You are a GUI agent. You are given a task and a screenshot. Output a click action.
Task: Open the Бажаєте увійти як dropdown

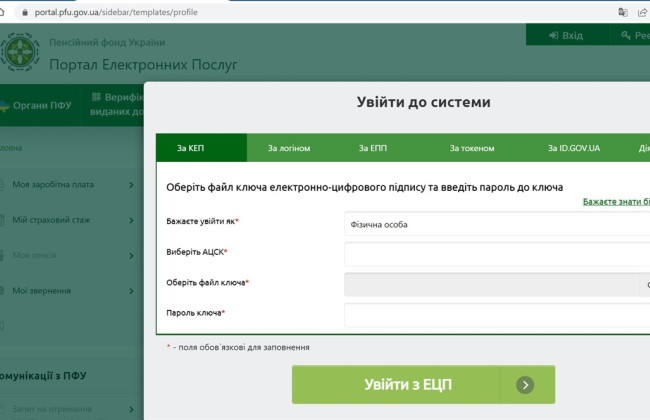(x=497, y=224)
